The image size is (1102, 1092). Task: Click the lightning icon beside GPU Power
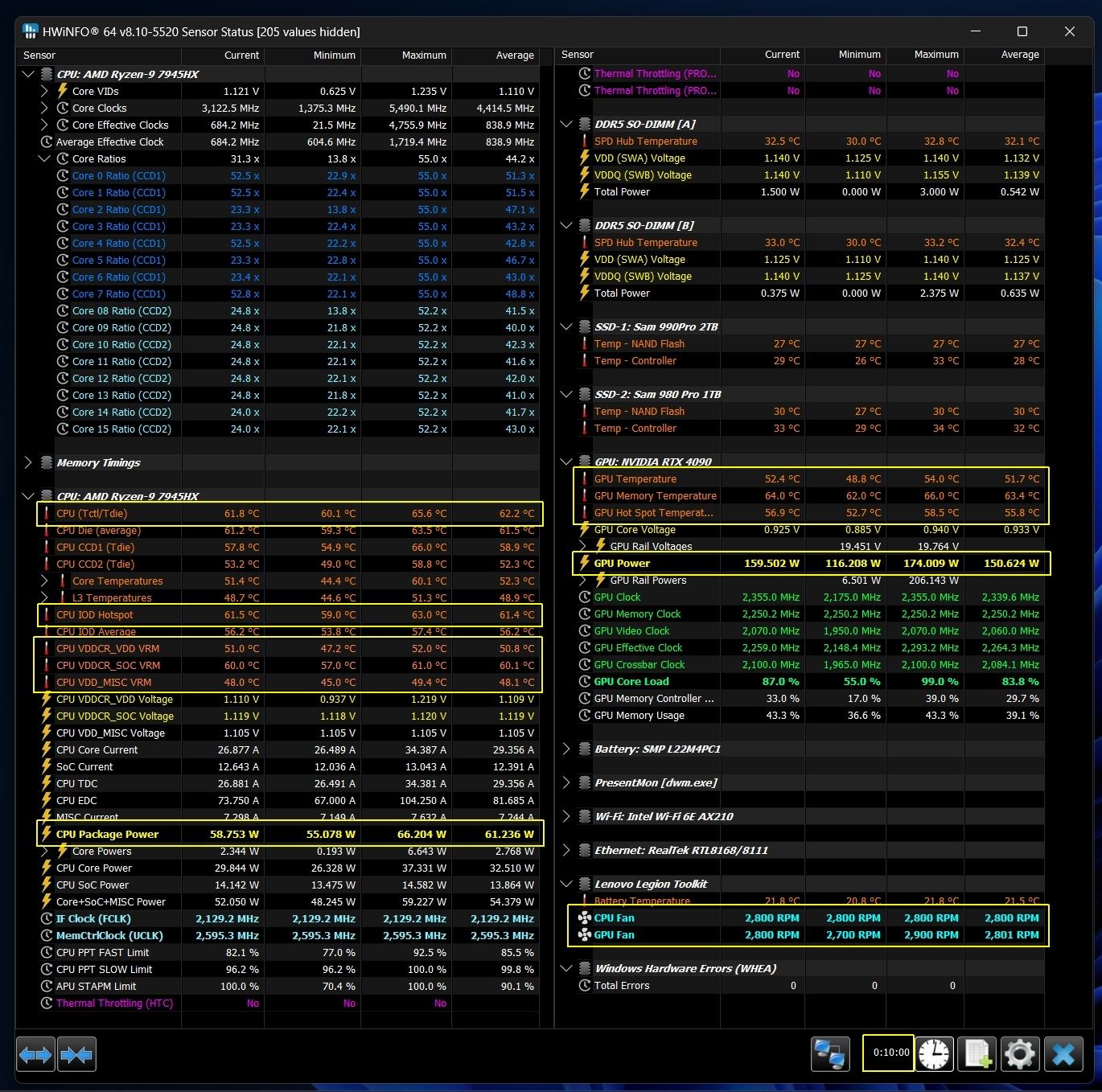click(x=585, y=563)
